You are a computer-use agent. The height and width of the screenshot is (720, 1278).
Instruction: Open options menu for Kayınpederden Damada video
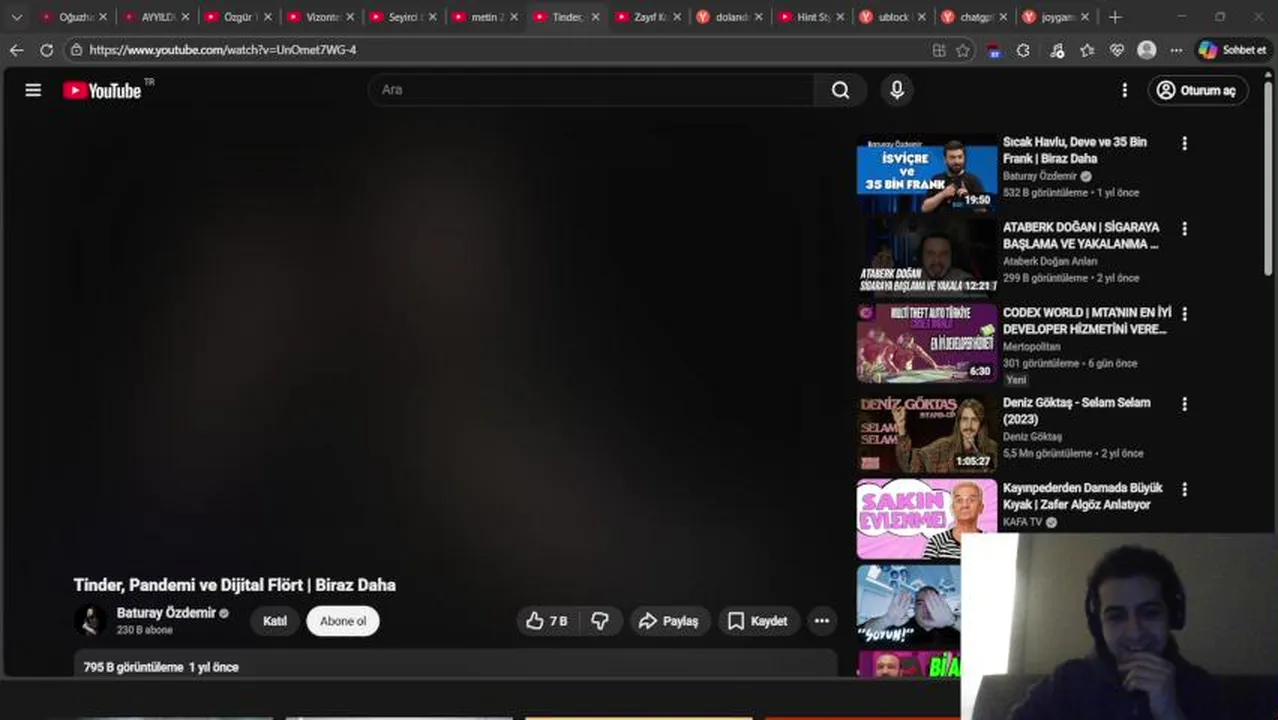coord(1184,490)
